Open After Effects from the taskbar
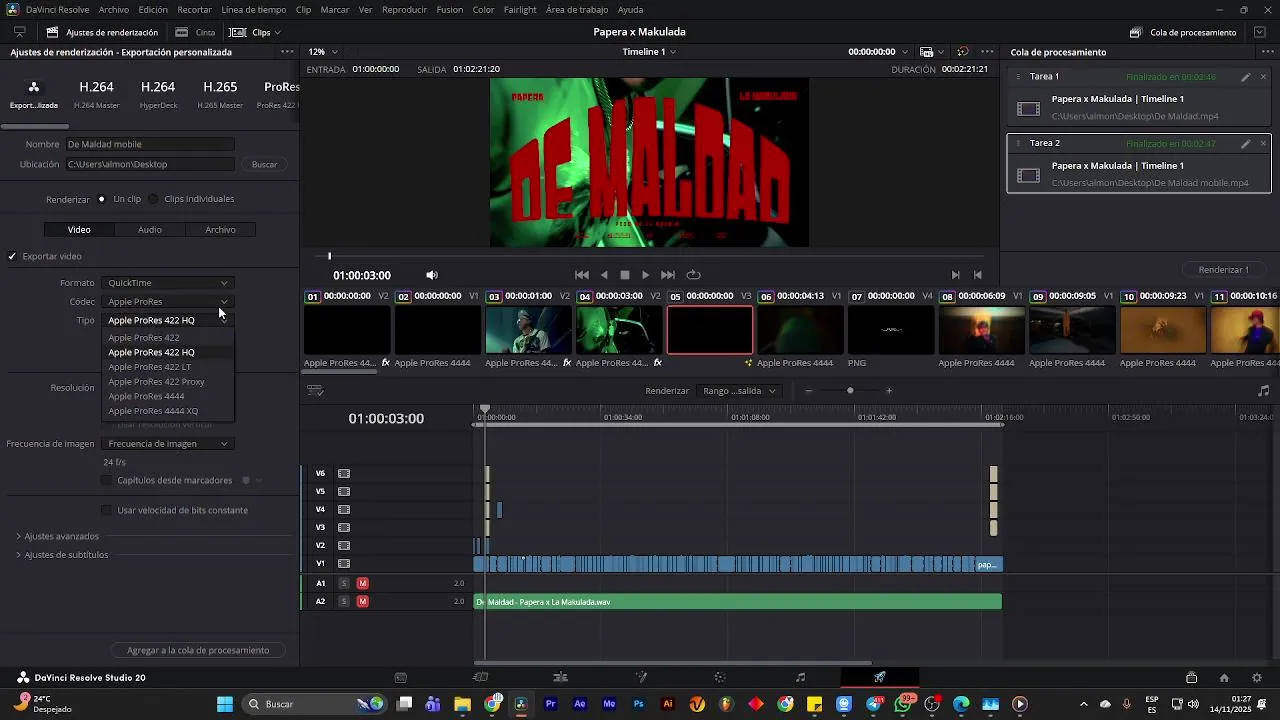Image resolution: width=1280 pixels, height=720 pixels. point(580,704)
